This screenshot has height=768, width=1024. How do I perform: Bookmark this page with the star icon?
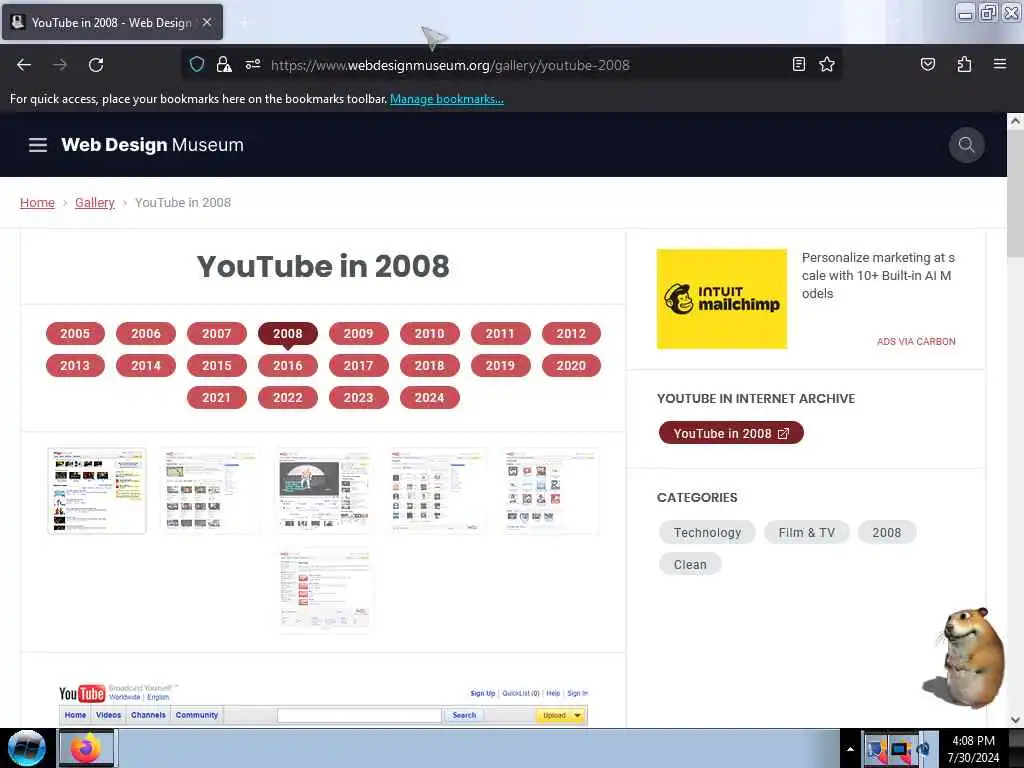(x=827, y=64)
